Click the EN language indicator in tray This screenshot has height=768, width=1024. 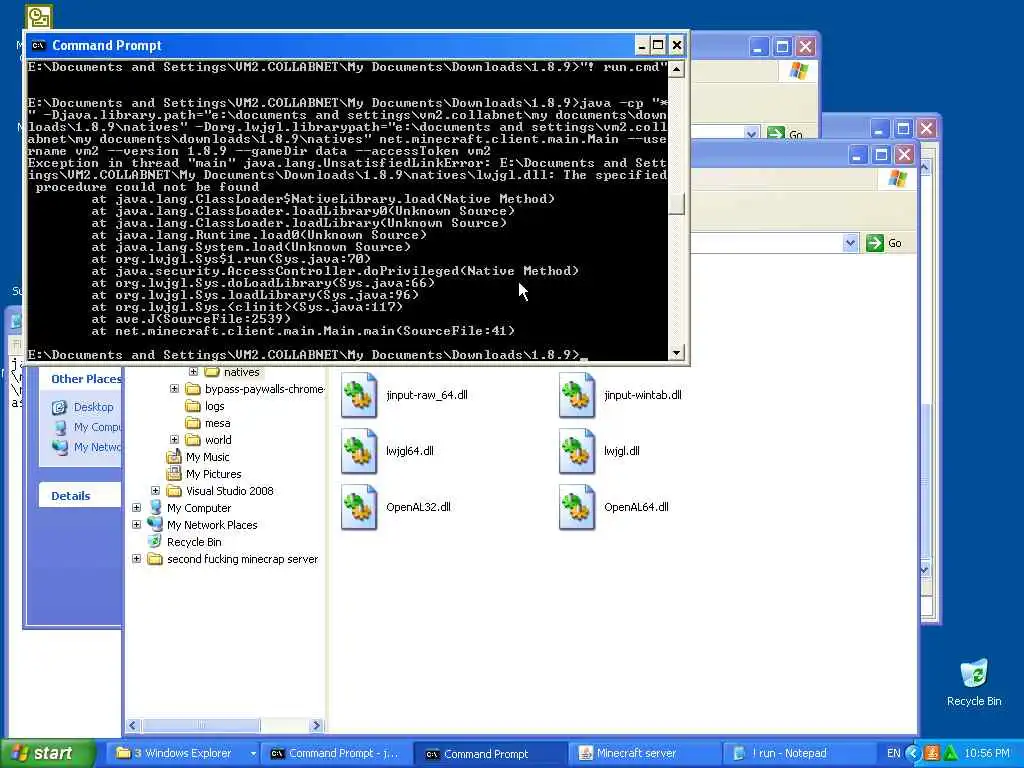(893, 753)
